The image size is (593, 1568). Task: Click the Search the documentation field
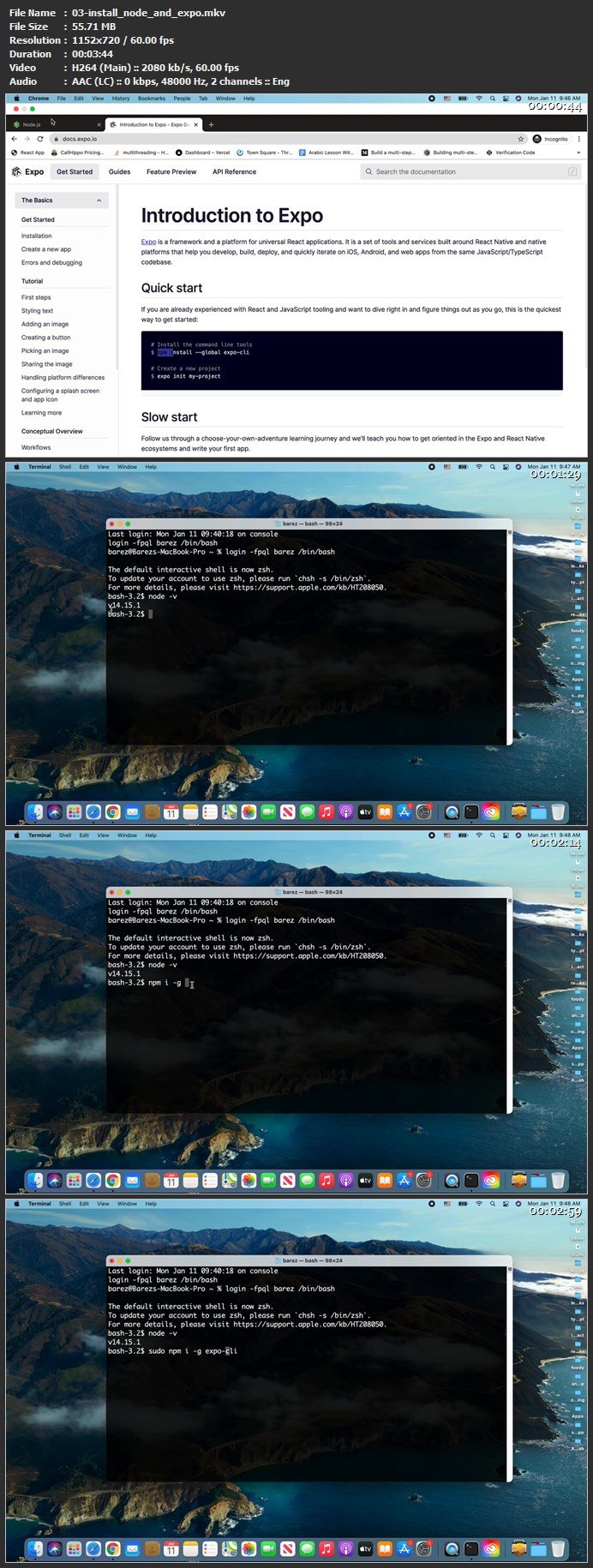click(x=470, y=171)
